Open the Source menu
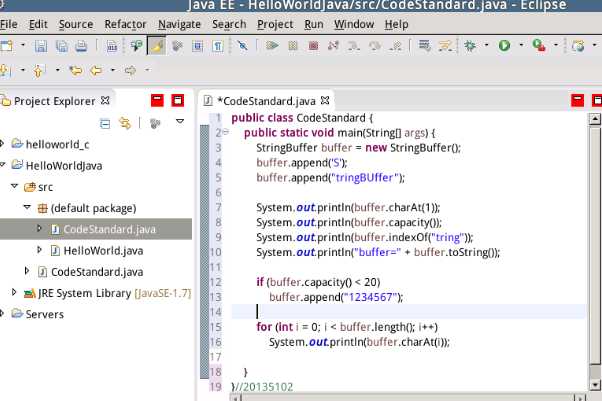This screenshot has width=602, height=401. click(76, 24)
